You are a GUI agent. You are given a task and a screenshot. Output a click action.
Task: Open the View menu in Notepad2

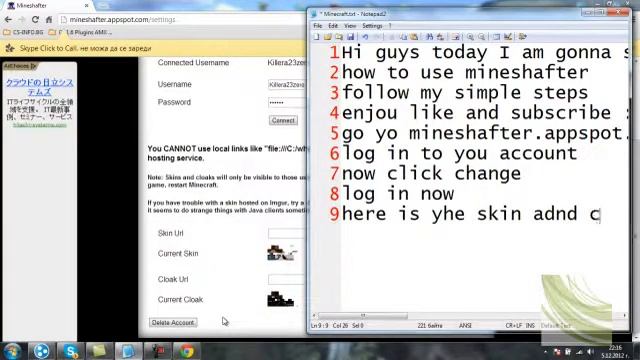(x=350, y=26)
